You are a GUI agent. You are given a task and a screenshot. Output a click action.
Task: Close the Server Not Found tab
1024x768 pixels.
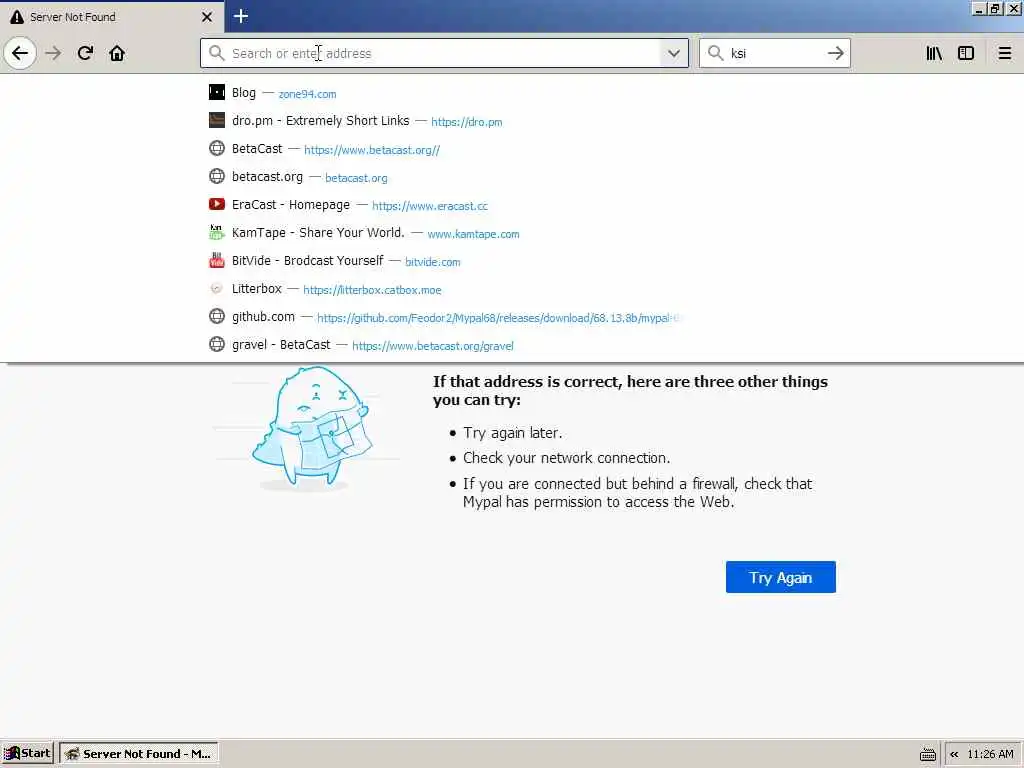point(207,17)
